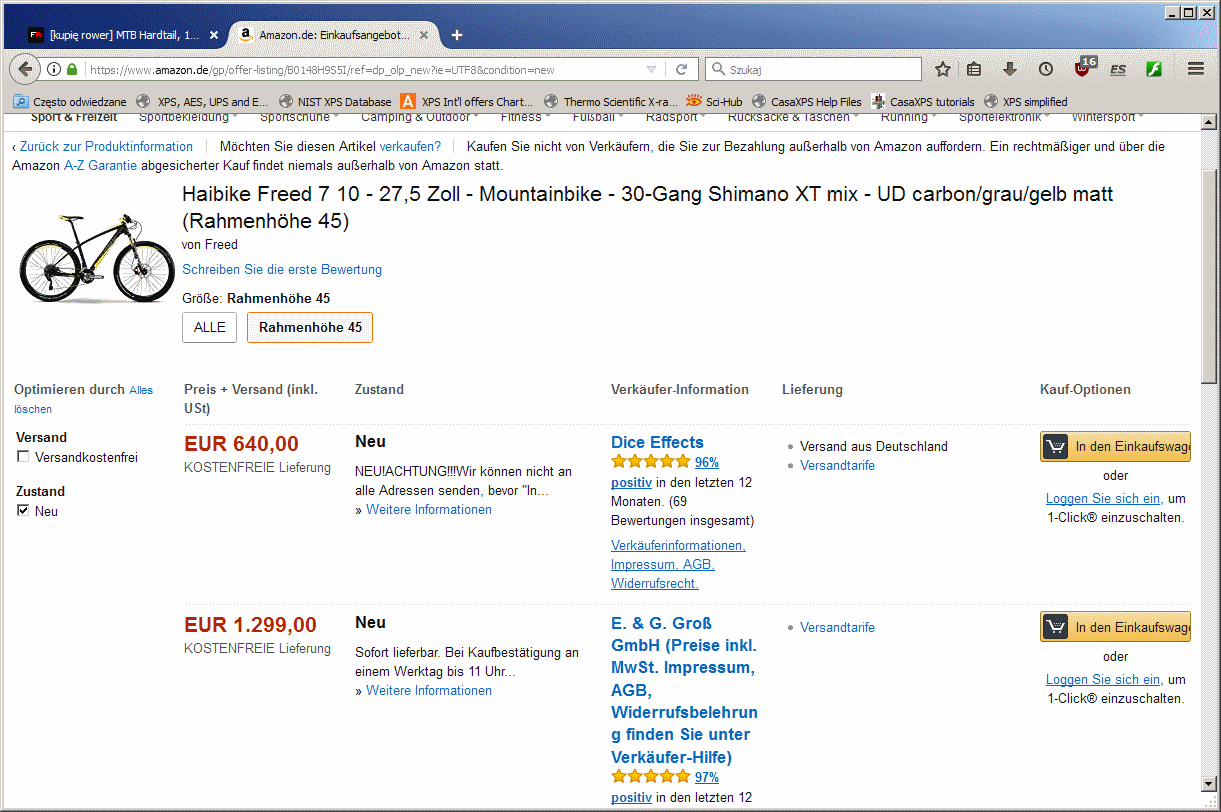Screen dimensions: 1221x812
Task: Enable the Versandkostenfrei checkbox
Action: (23, 457)
